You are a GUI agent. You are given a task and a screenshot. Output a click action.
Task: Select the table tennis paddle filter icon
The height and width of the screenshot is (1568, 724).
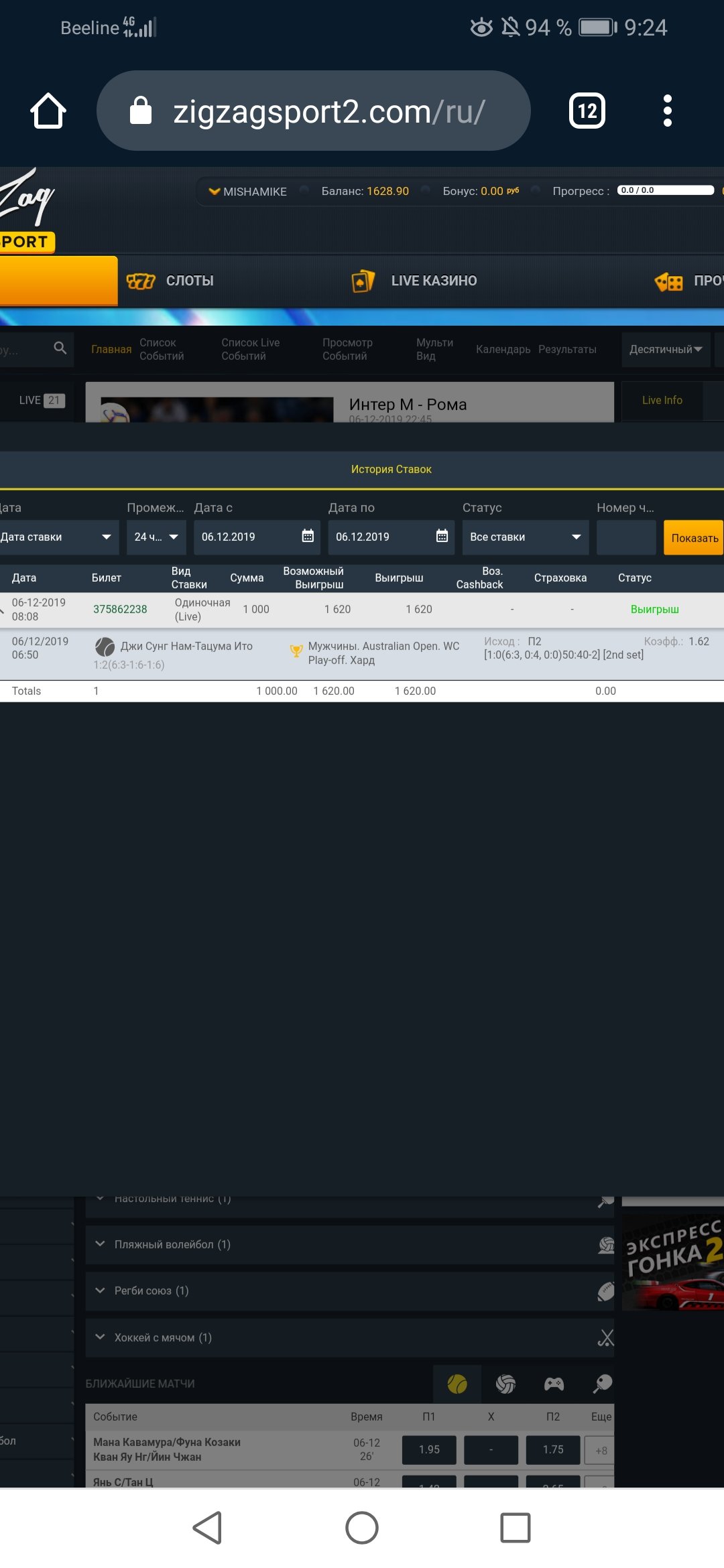click(602, 1384)
